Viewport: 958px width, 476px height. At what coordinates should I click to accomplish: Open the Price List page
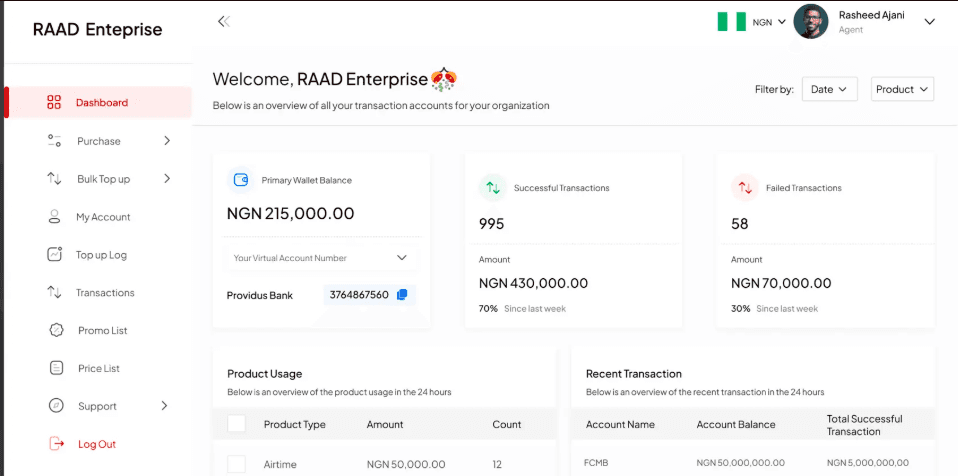click(x=98, y=368)
